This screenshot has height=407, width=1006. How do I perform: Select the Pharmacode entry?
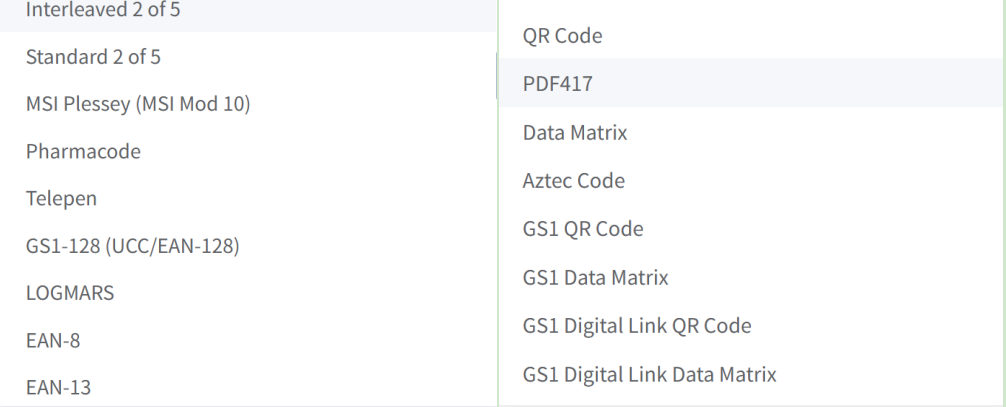point(83,151)
